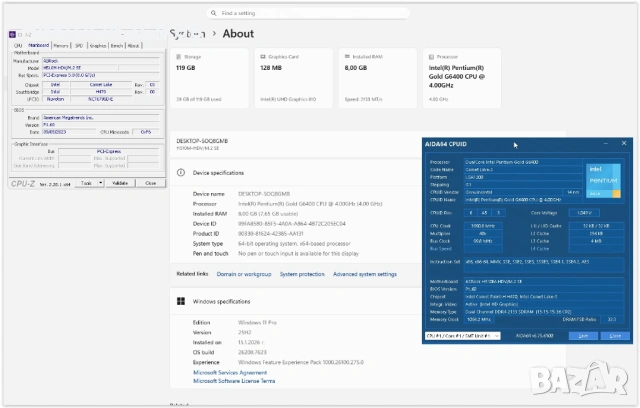Click the L3 Cache 4 MB value

[596, 241]
